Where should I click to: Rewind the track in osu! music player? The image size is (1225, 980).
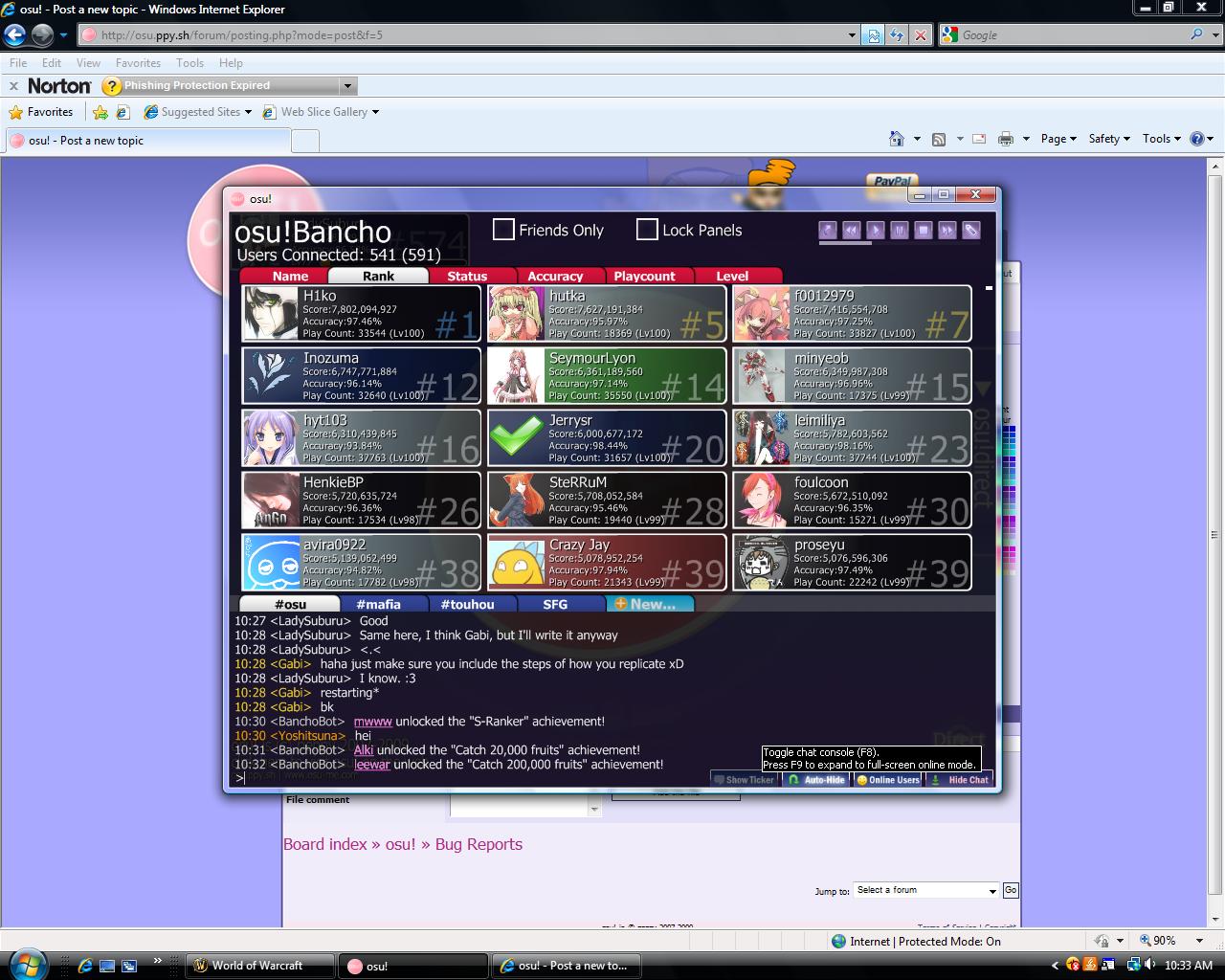[851, 230]
